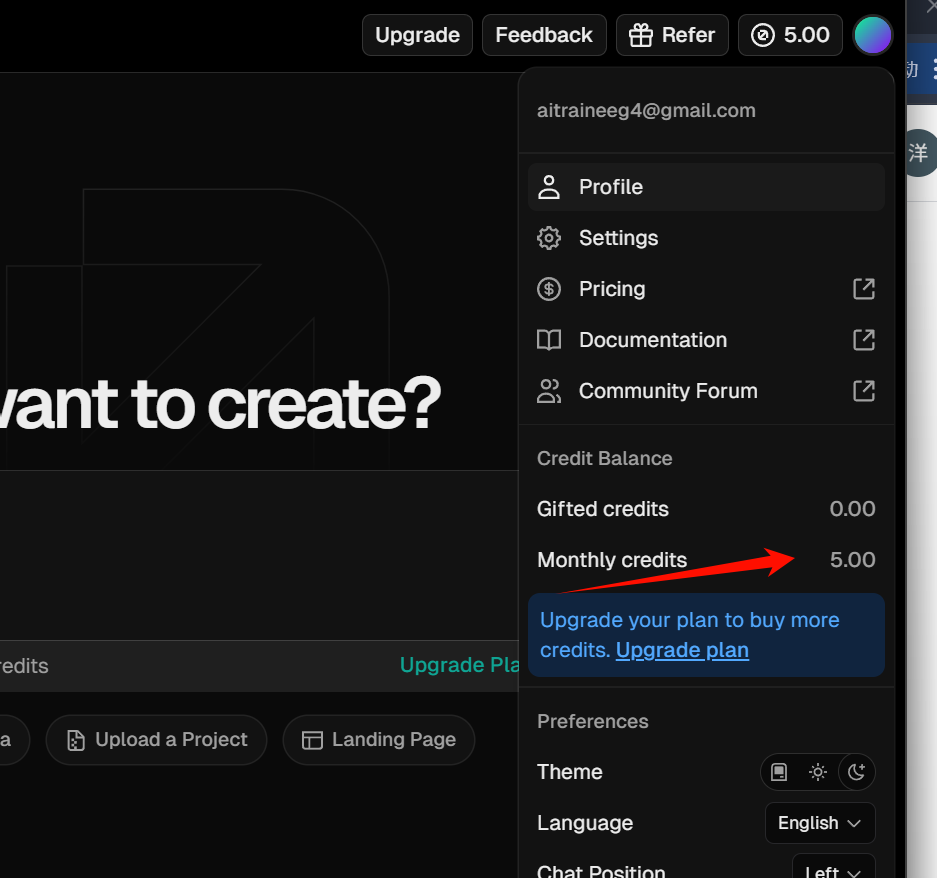937x878 pixels.
Task: Open external link icon beside Community Forum
Action: tap(863, 391)
